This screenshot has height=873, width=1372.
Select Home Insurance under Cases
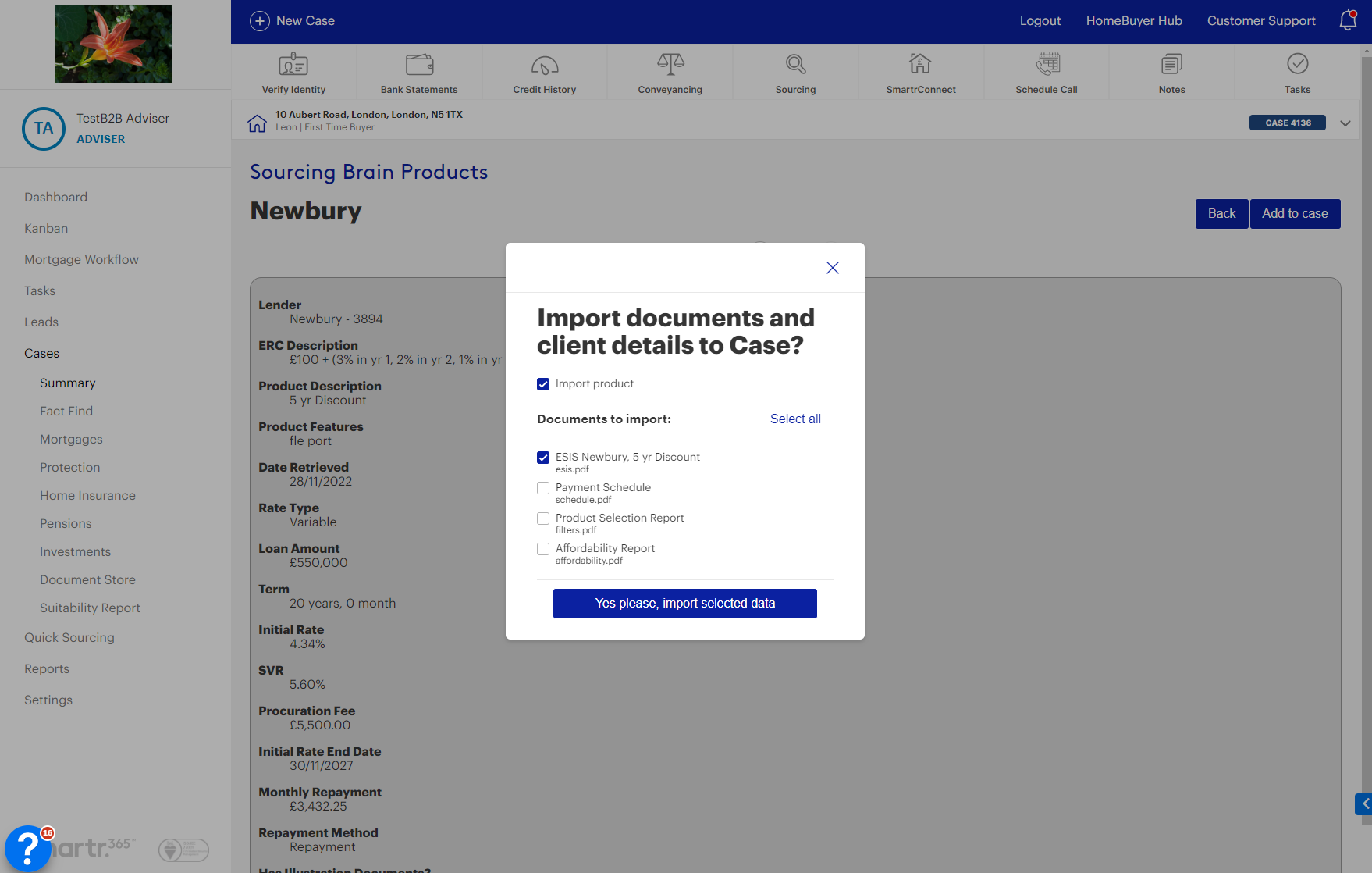tap(87, 495)
